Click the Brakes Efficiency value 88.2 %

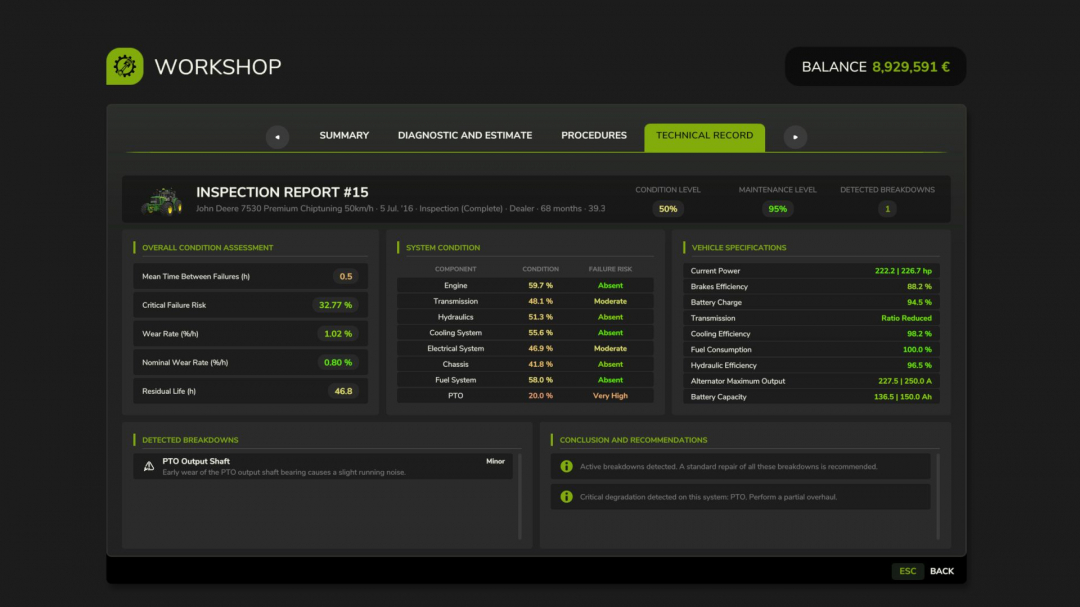pyautogui.click(x=919, y=287)
